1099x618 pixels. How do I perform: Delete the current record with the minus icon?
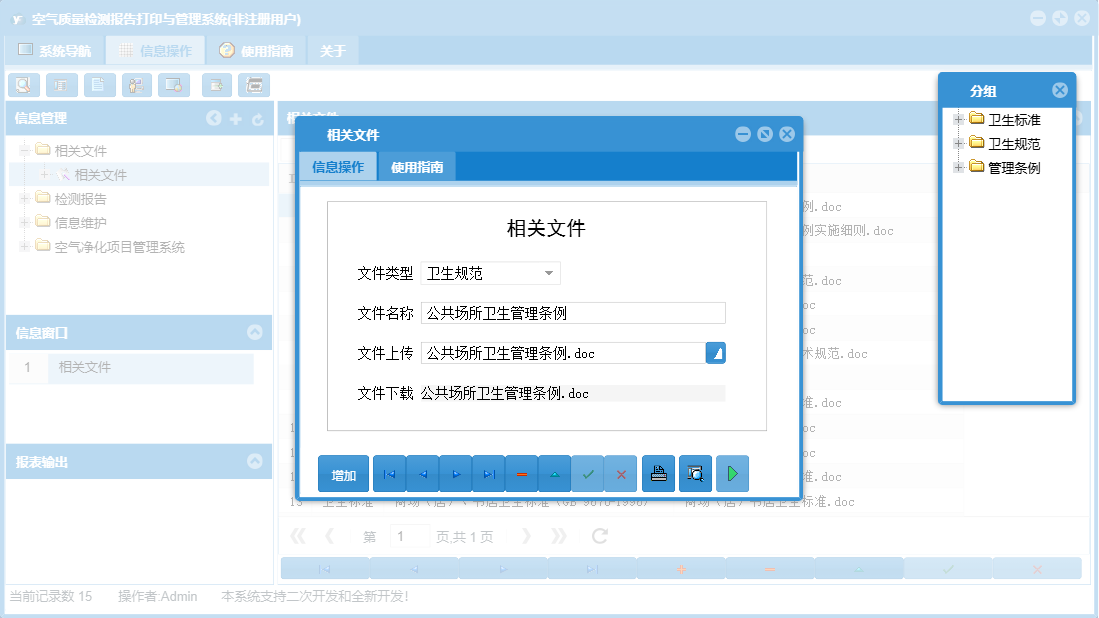[x=521, y=473]
